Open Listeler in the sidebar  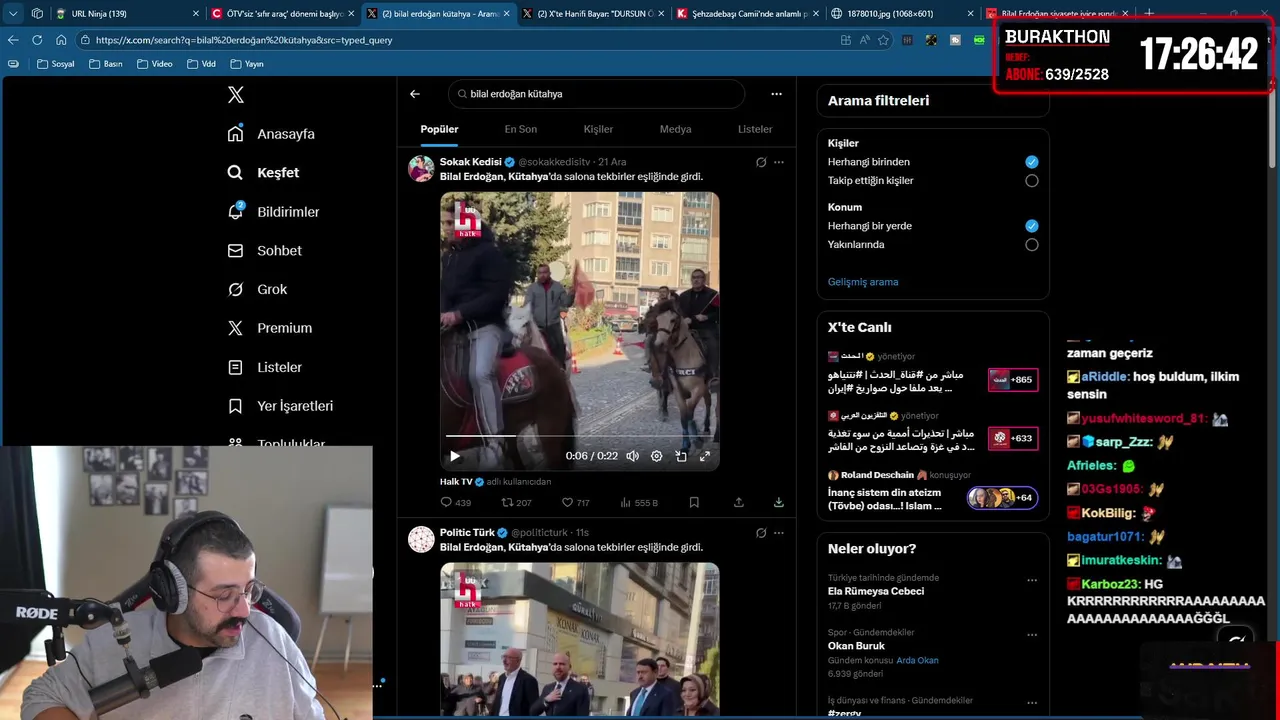[264, 367]
